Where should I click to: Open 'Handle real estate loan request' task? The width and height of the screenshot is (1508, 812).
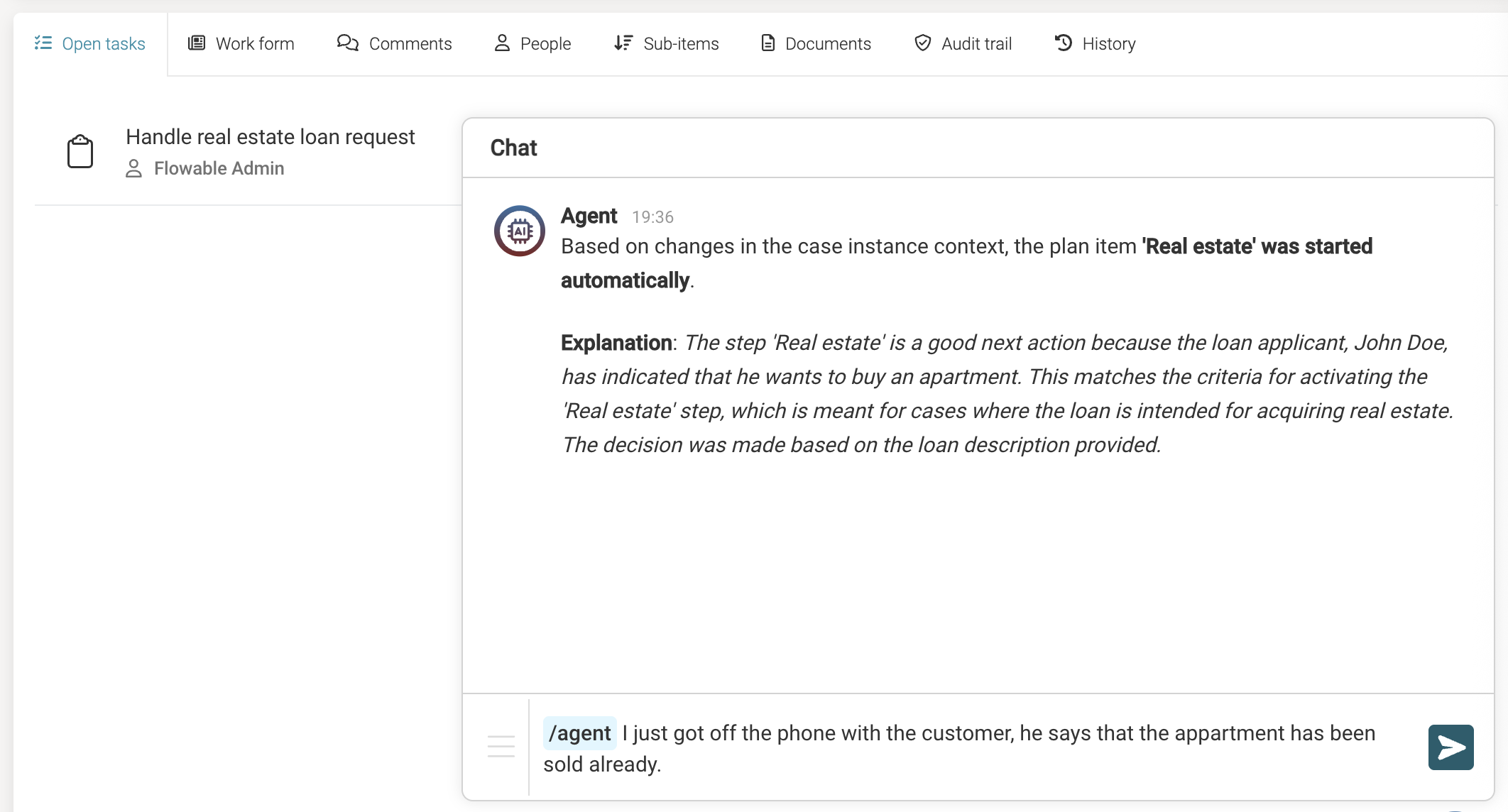point(271,136)
